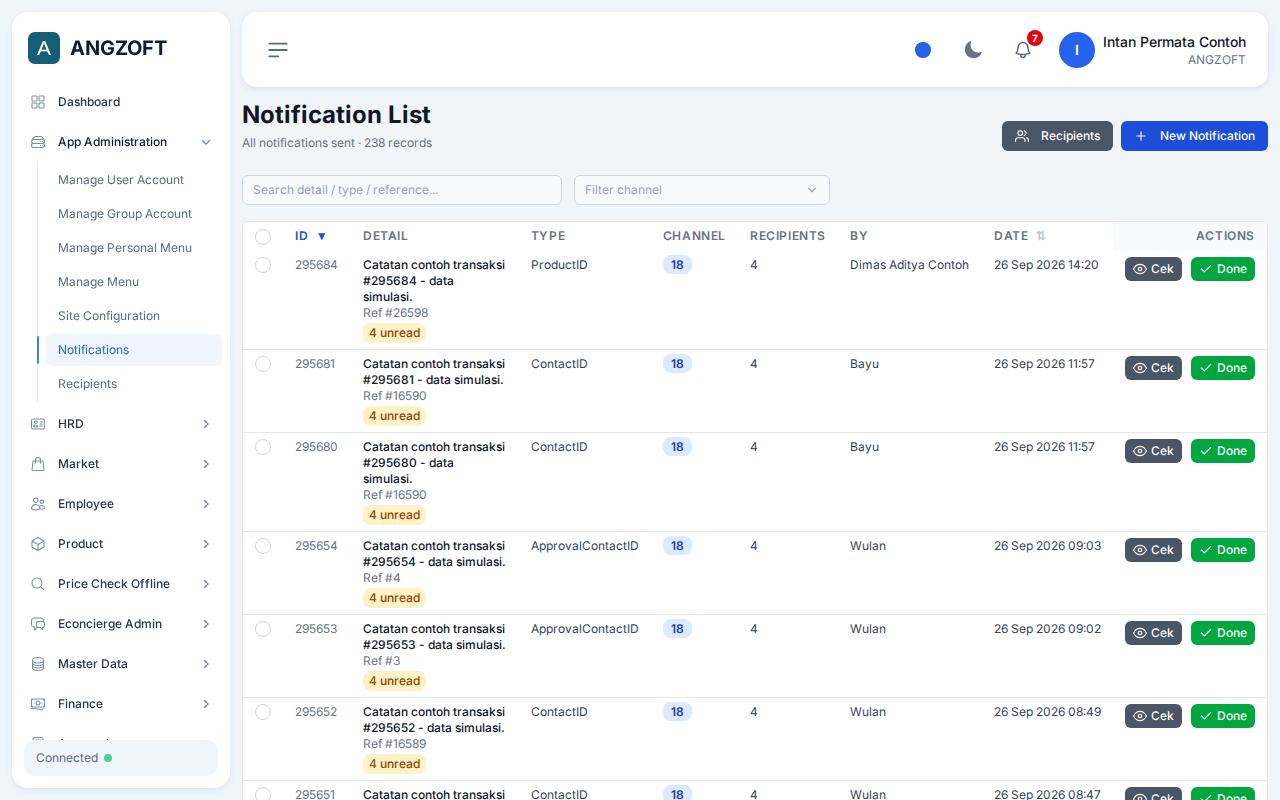The width and height of the screenshot is (1280, 800).
Task: Select checkbox for row 295681
Action: coord(263,364)
